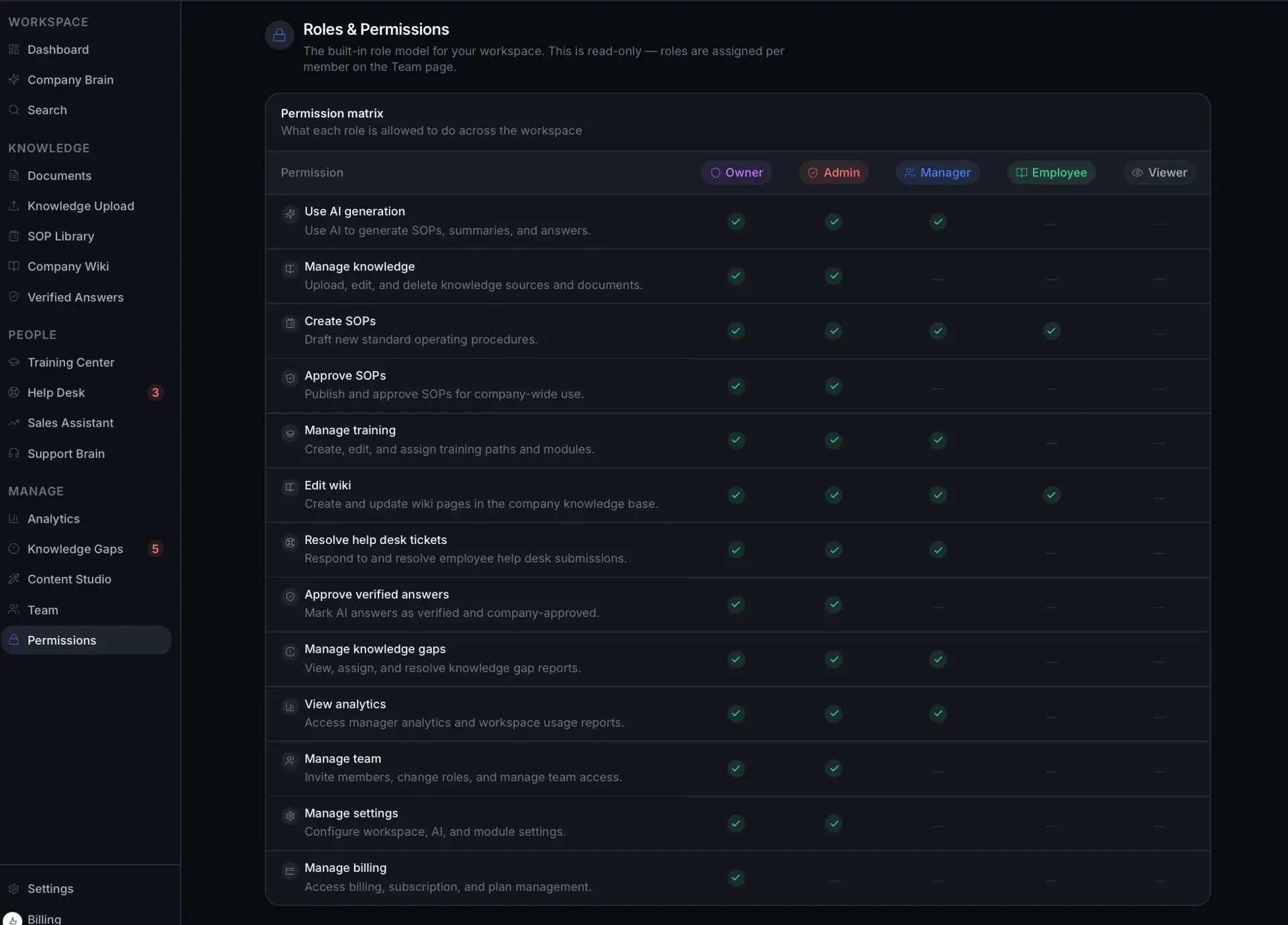The image size is (1288, 925).
Task: Click the Use AI generation sparkle icon
Action: (290, 214)
